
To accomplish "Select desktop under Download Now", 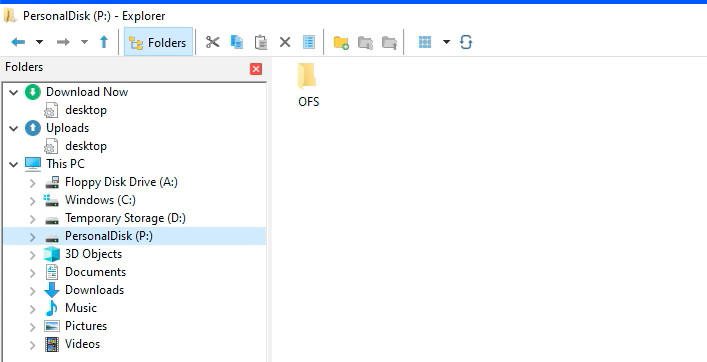I will (86, 110).
